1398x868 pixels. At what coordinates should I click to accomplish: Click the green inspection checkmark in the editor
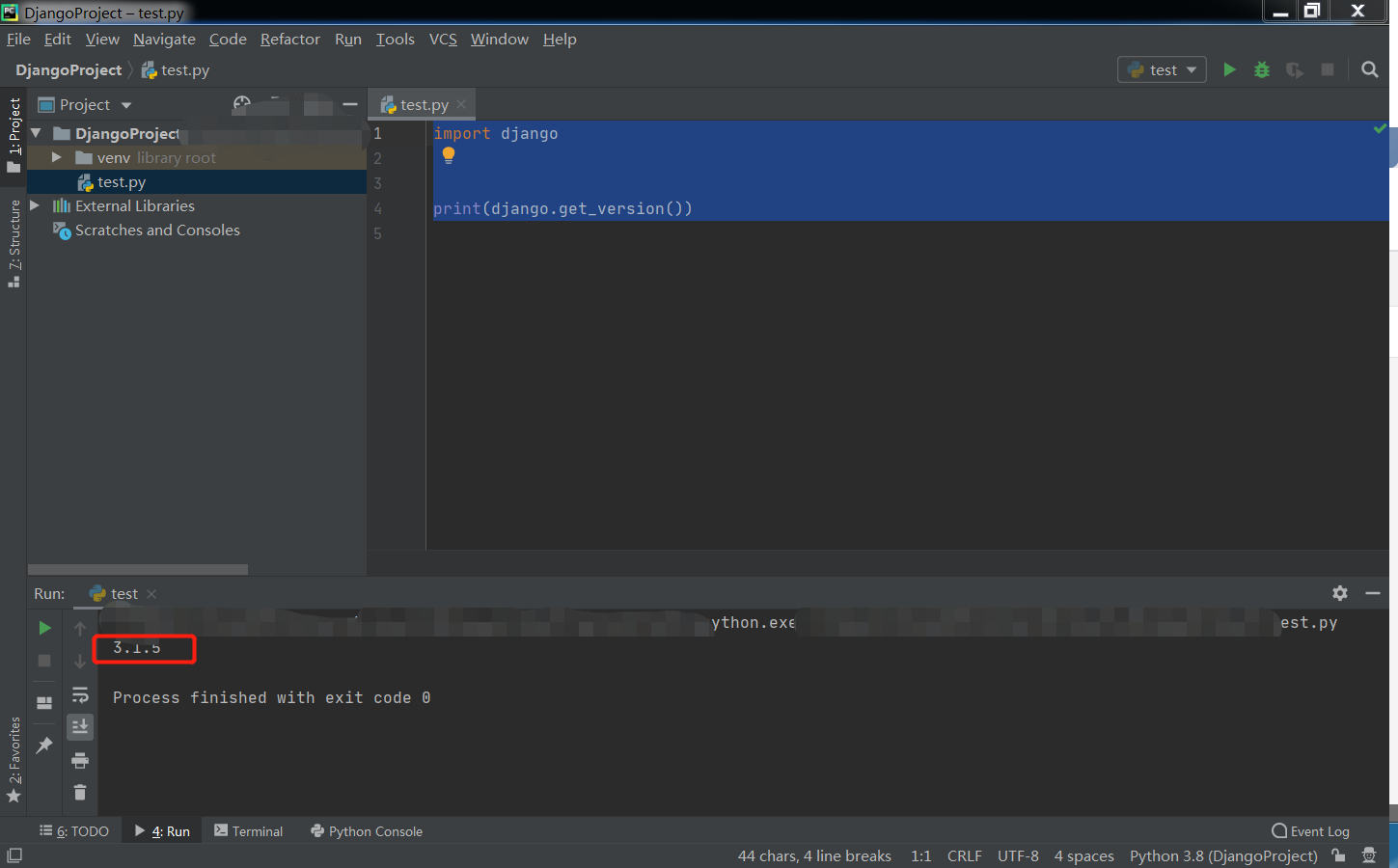1380,128
